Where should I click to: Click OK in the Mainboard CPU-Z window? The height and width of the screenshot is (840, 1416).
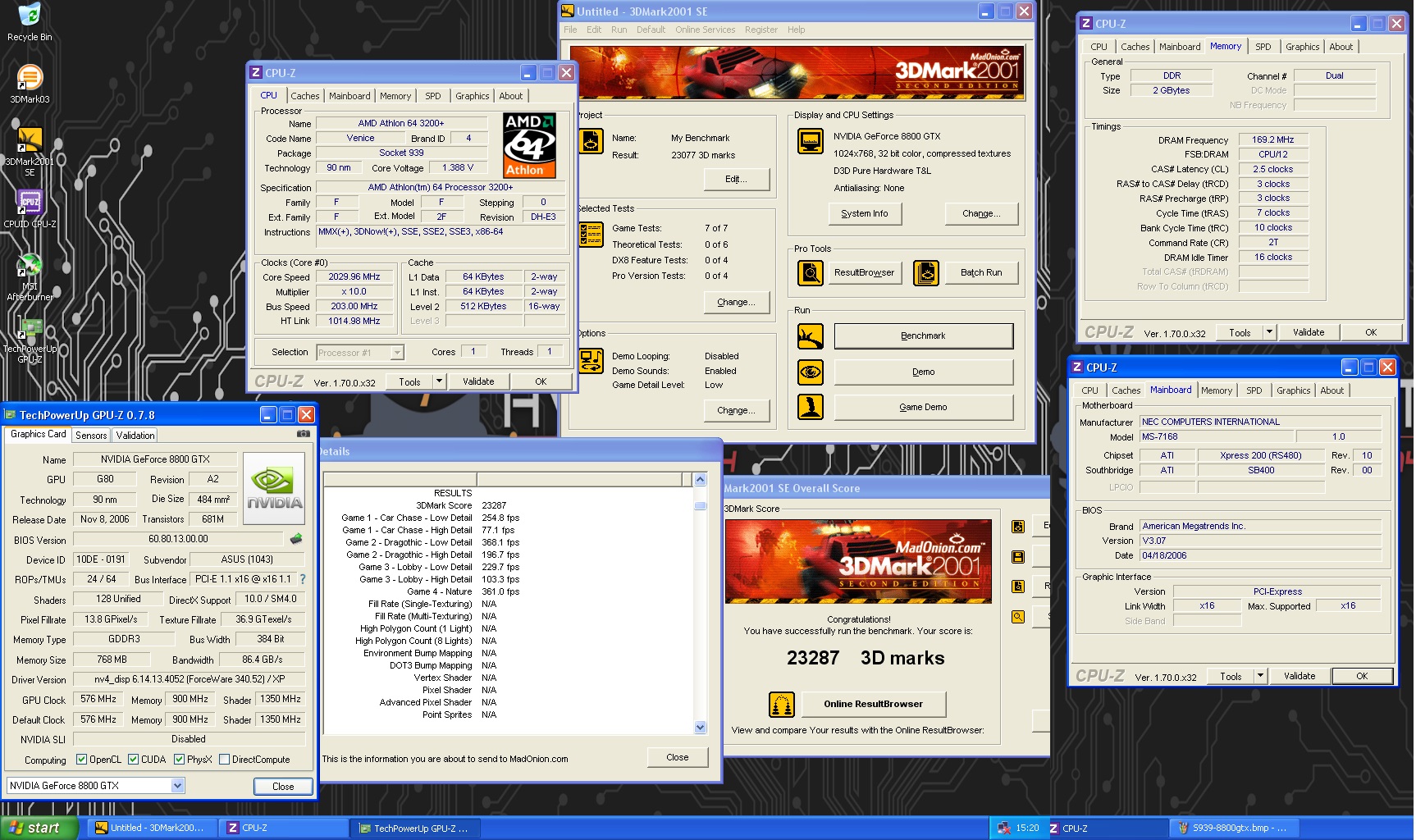click(x=1362, y=676)
